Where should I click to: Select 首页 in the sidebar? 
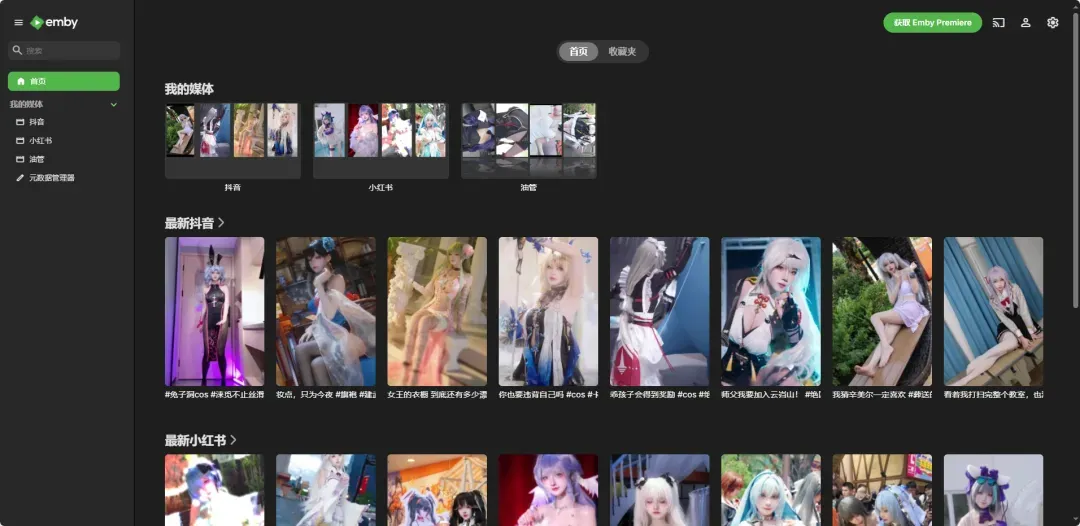pos(64,81)
